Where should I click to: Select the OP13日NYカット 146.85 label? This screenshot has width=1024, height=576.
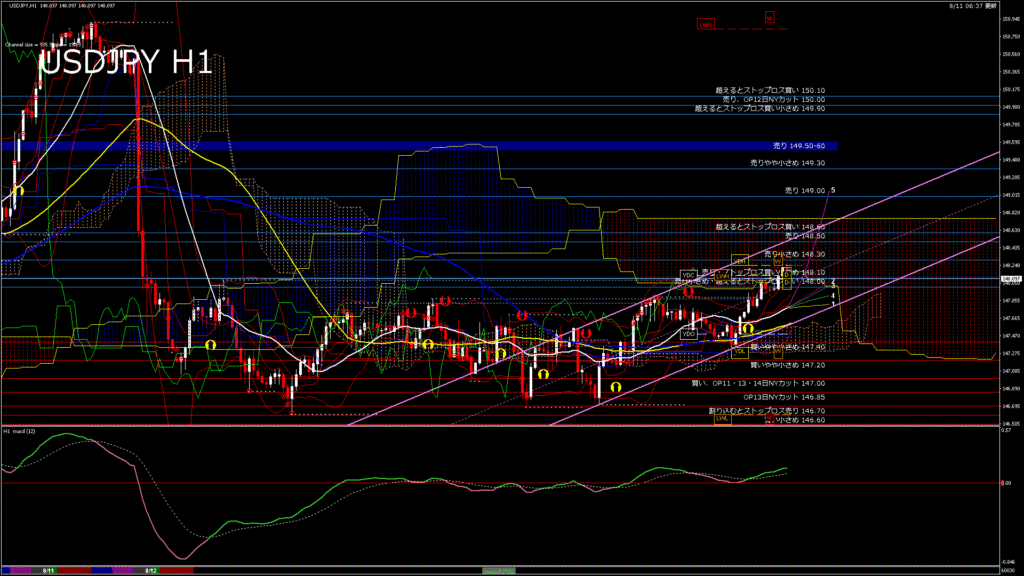pos(783,396)
